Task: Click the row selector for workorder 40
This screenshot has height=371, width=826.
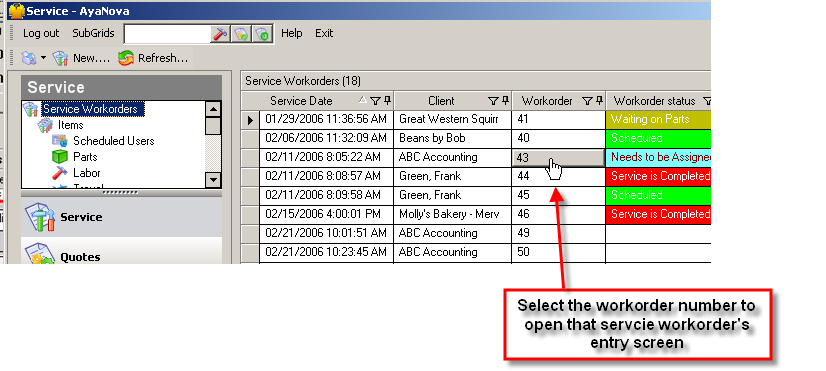Action: [x=250, y=139]
